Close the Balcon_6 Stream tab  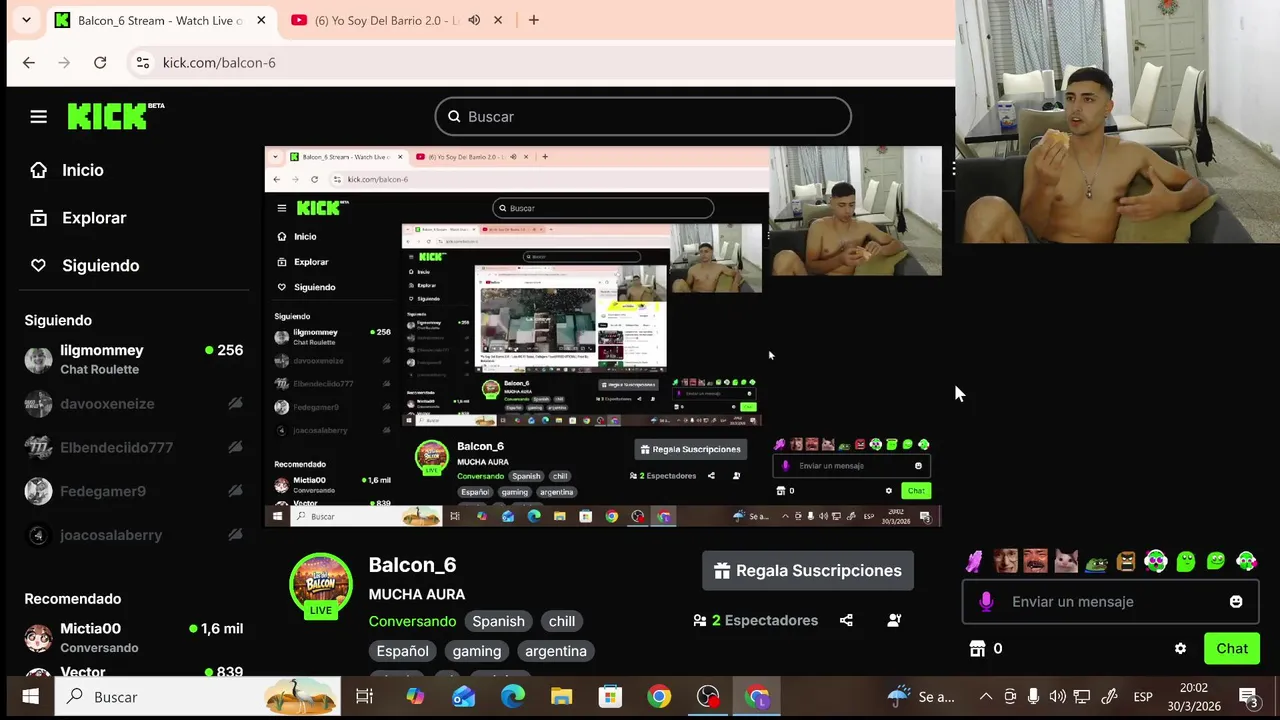[261, 20]
